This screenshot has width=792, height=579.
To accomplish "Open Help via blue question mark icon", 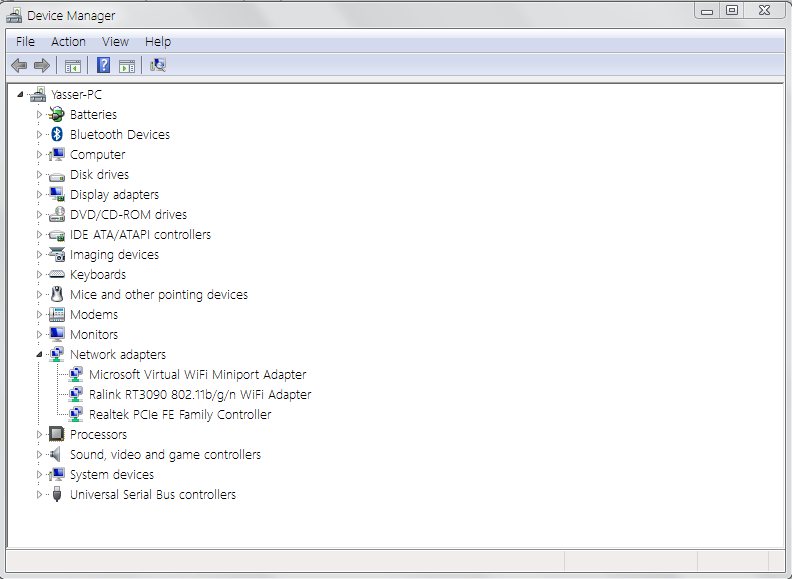I will [104, 65].
